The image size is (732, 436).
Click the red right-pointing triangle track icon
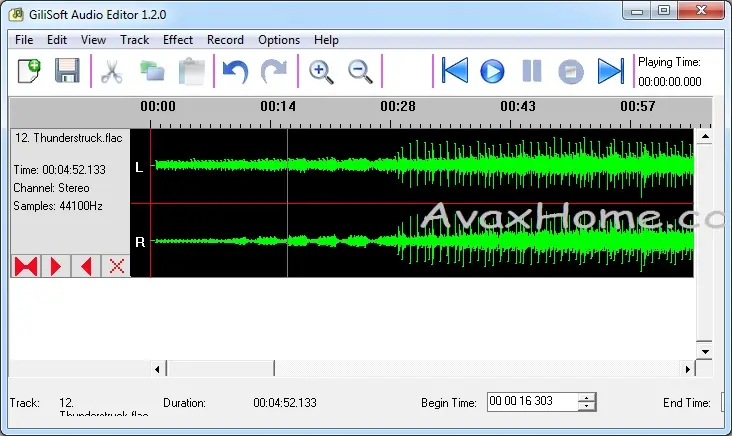click(56, 266)
